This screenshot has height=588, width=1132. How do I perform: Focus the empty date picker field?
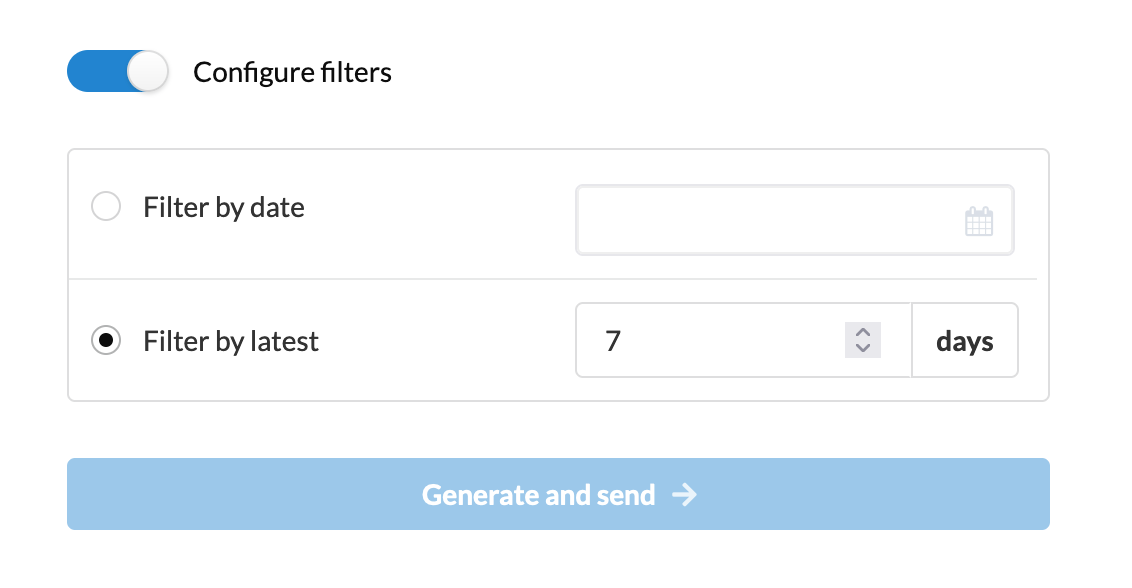click(x=795, y=220)
